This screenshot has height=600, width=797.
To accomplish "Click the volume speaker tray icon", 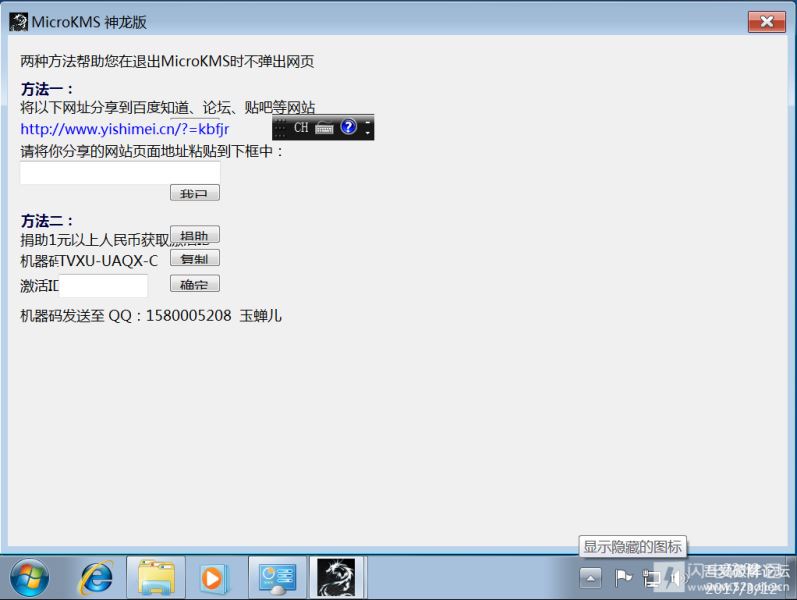I will coord(677,578).
